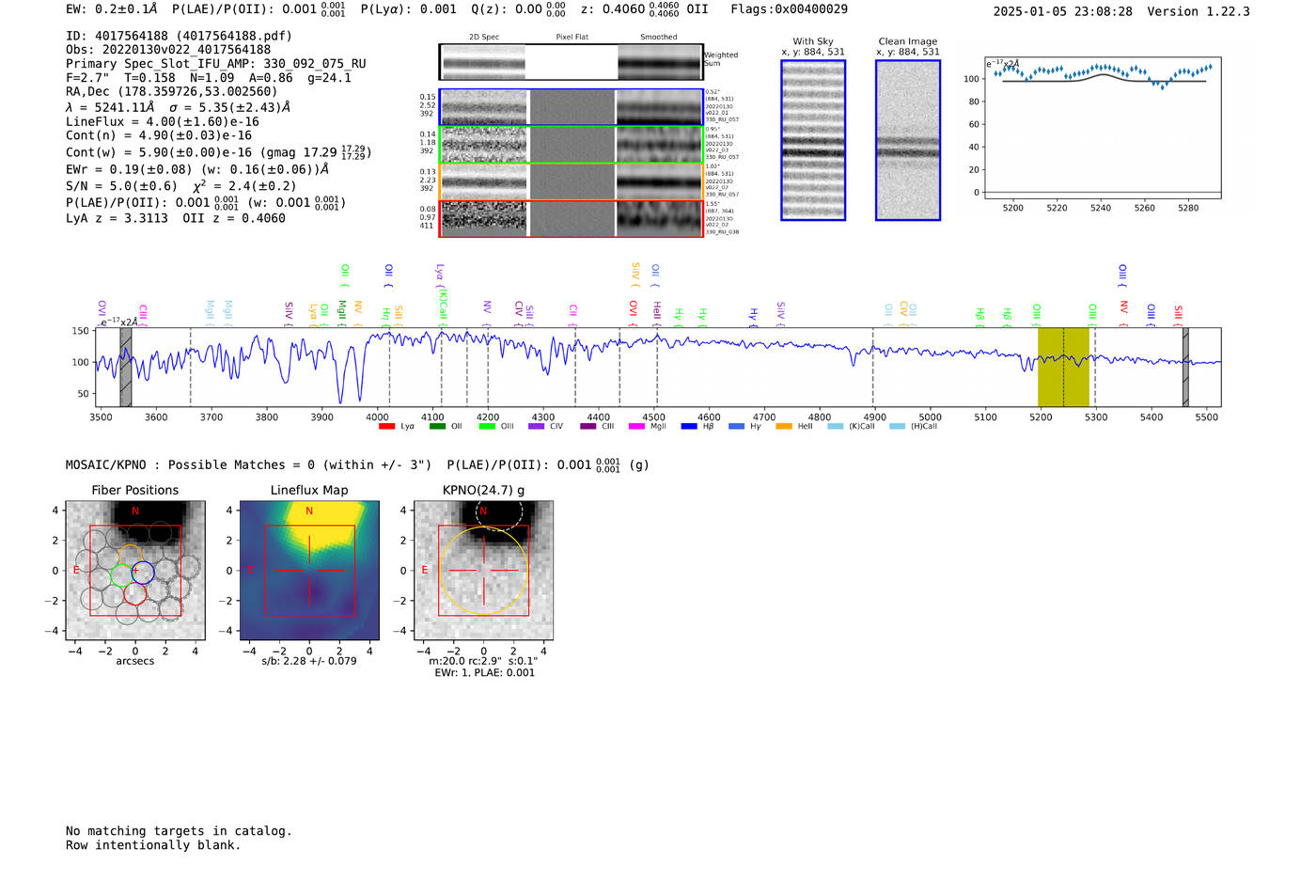The width and height of the screenshot is (1316, 896).
Task: Select the (K)CaII legend swatch
Action: click(836, 427)
